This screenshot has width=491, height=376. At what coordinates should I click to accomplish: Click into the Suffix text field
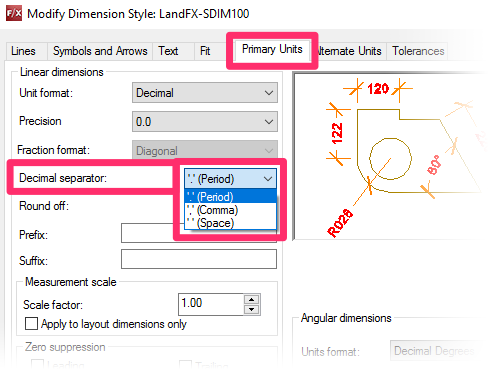[x=199, y=259]
